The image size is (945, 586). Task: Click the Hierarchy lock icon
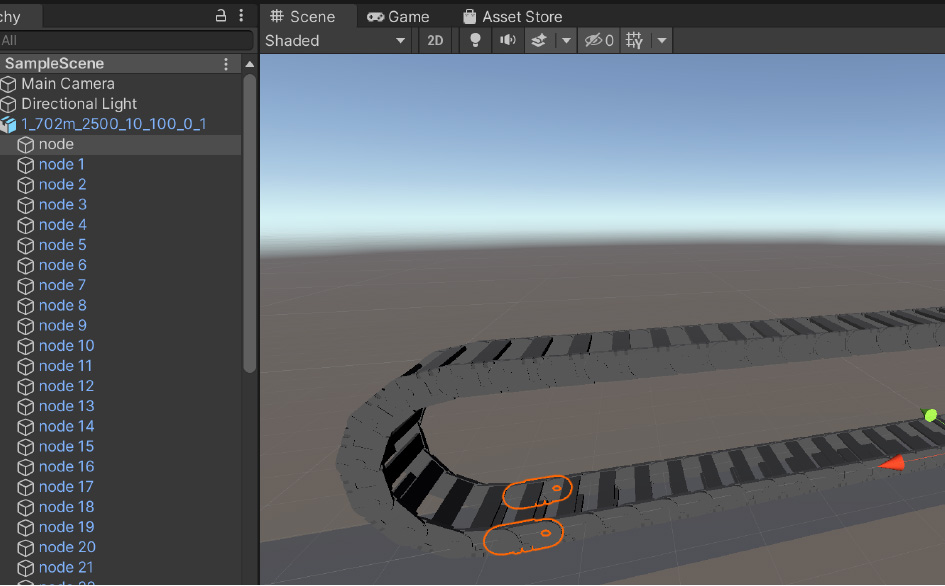[x=221, y=16]
